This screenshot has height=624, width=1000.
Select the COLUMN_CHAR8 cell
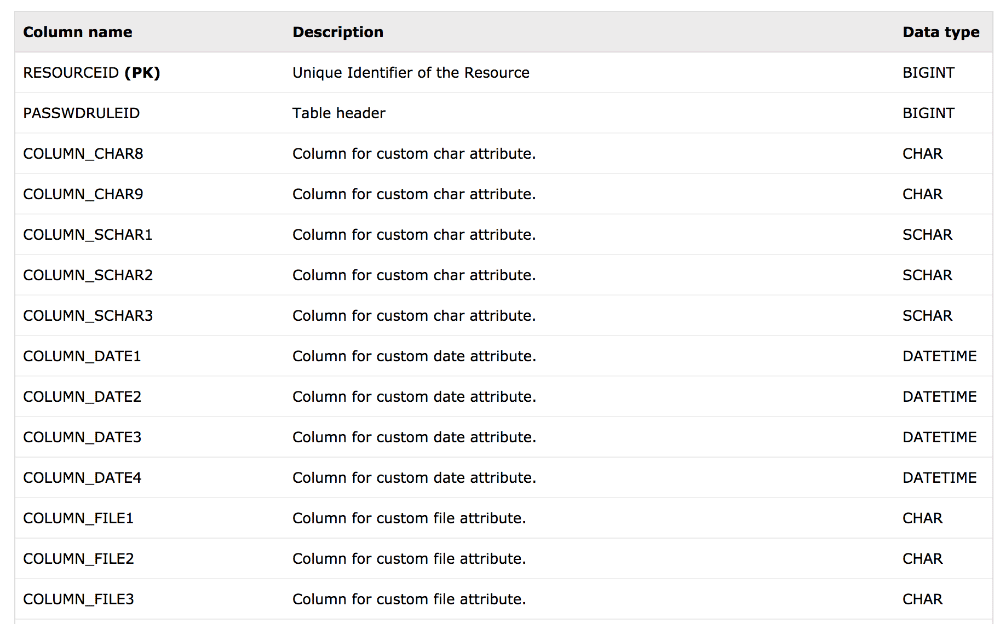click(x=83, y=154)
